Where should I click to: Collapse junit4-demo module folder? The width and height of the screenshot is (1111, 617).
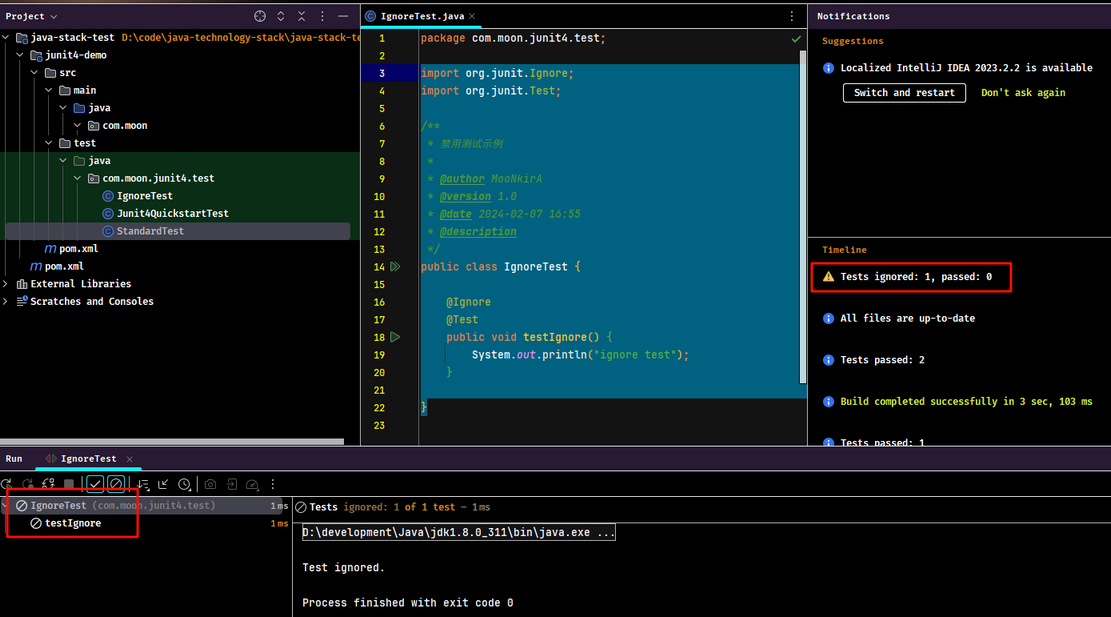pos(20,55)
